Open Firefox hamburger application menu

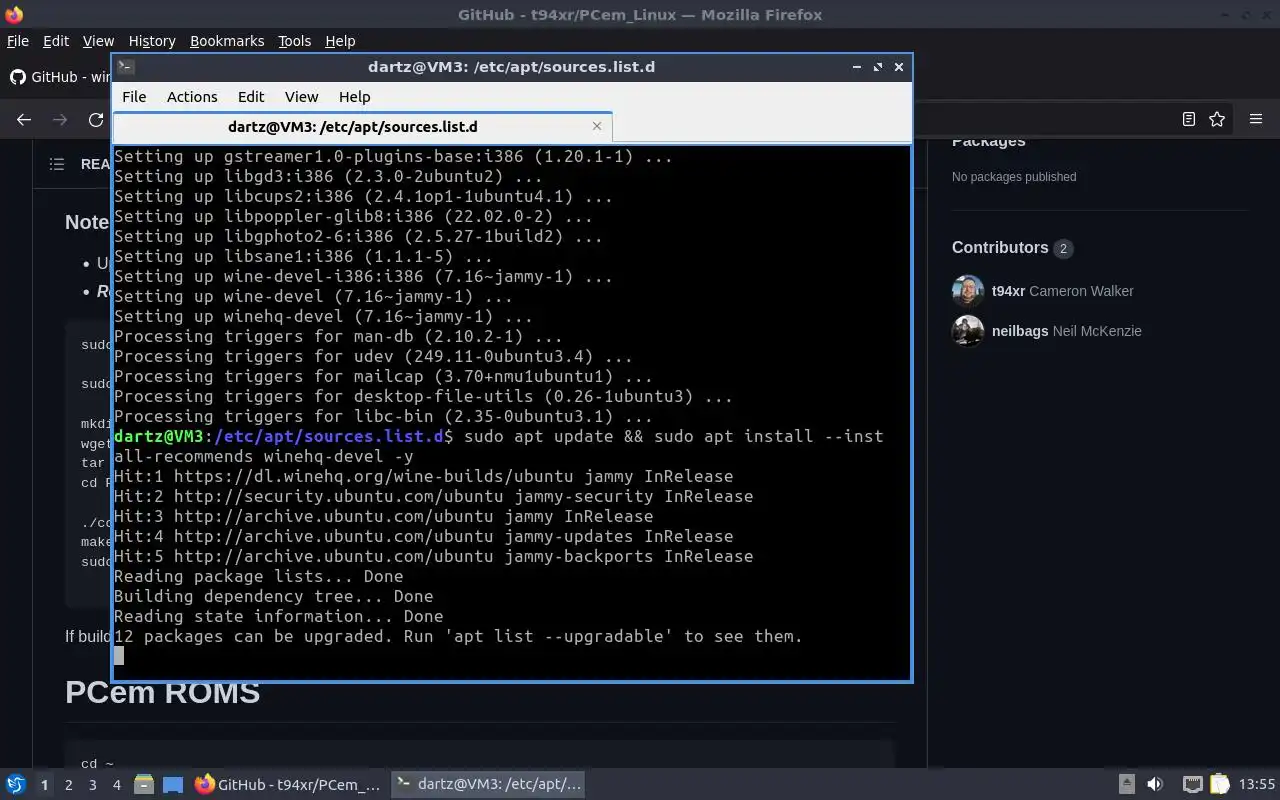pos(1256,119)
